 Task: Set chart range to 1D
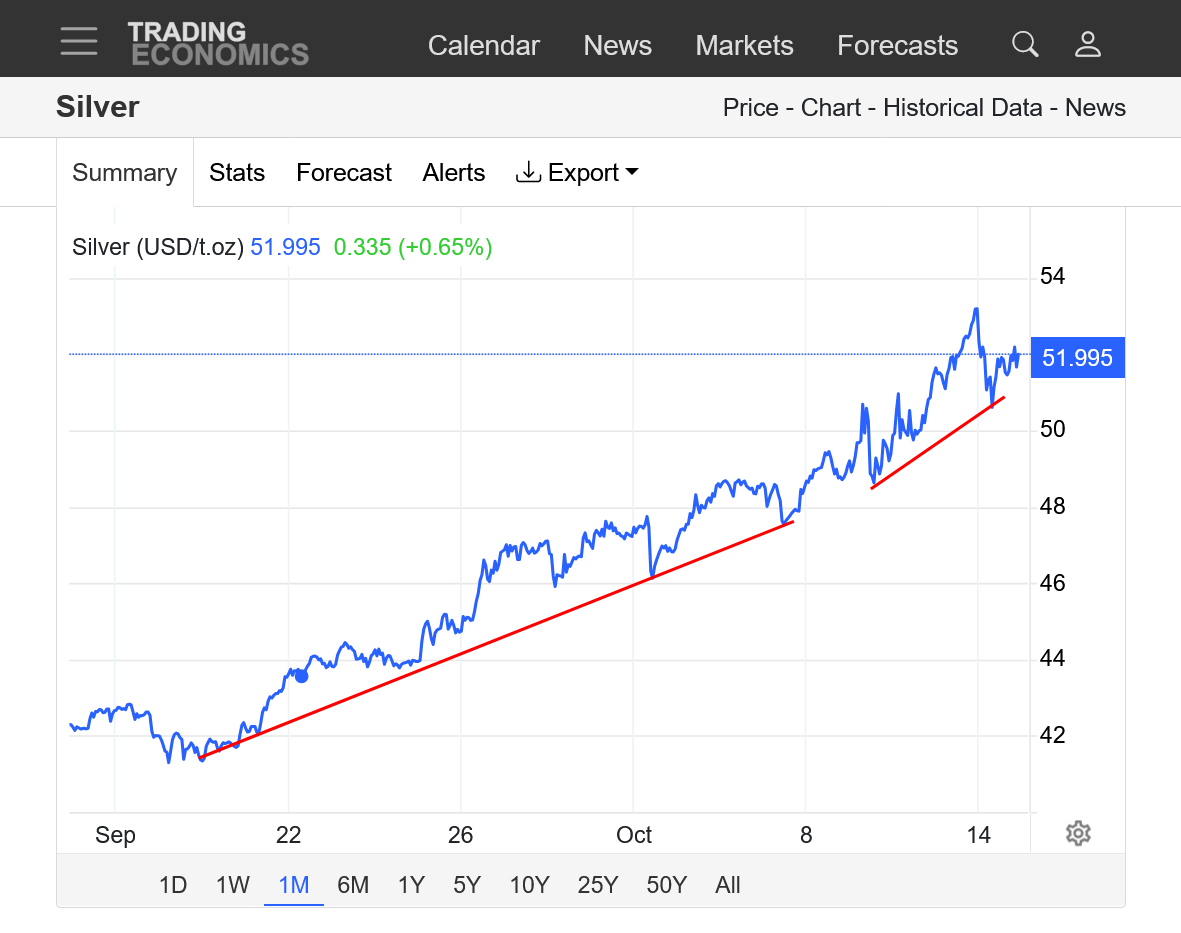pyautogui.click(x=173, y=885)
